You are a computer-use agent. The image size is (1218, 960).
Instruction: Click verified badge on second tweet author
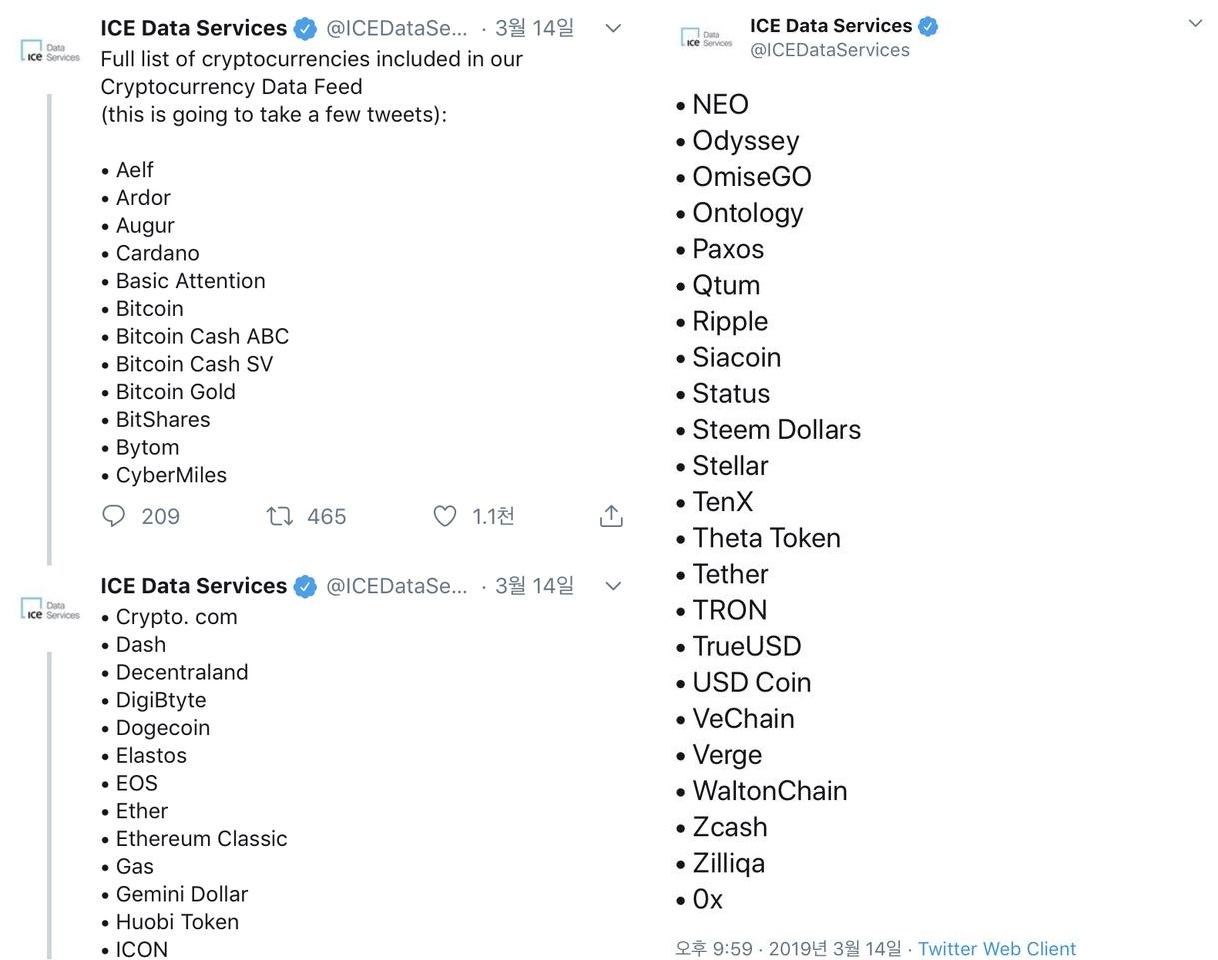(305, 586)
